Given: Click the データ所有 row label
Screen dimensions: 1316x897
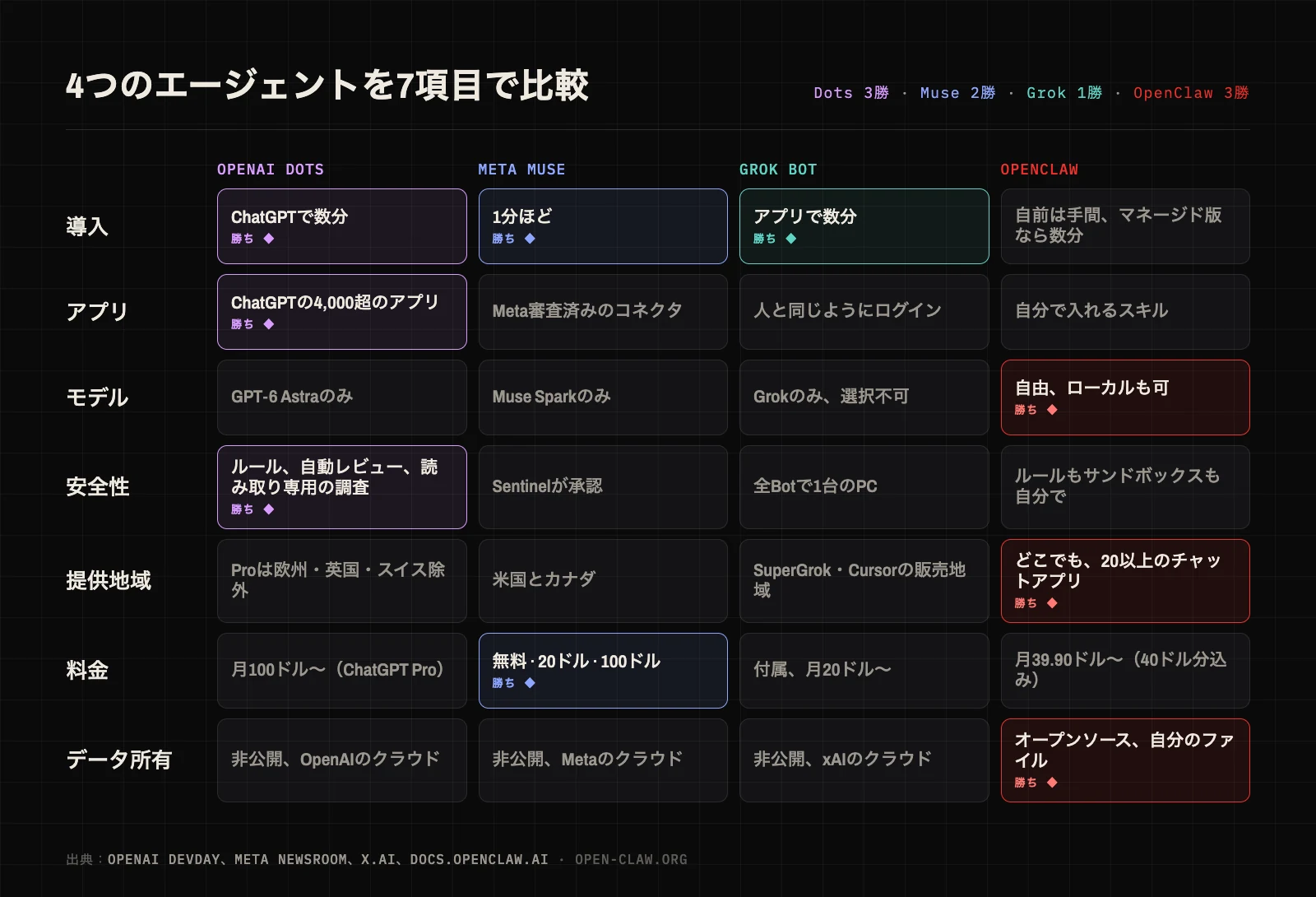Looking at the screenshot, I should (x=119, y=760).
